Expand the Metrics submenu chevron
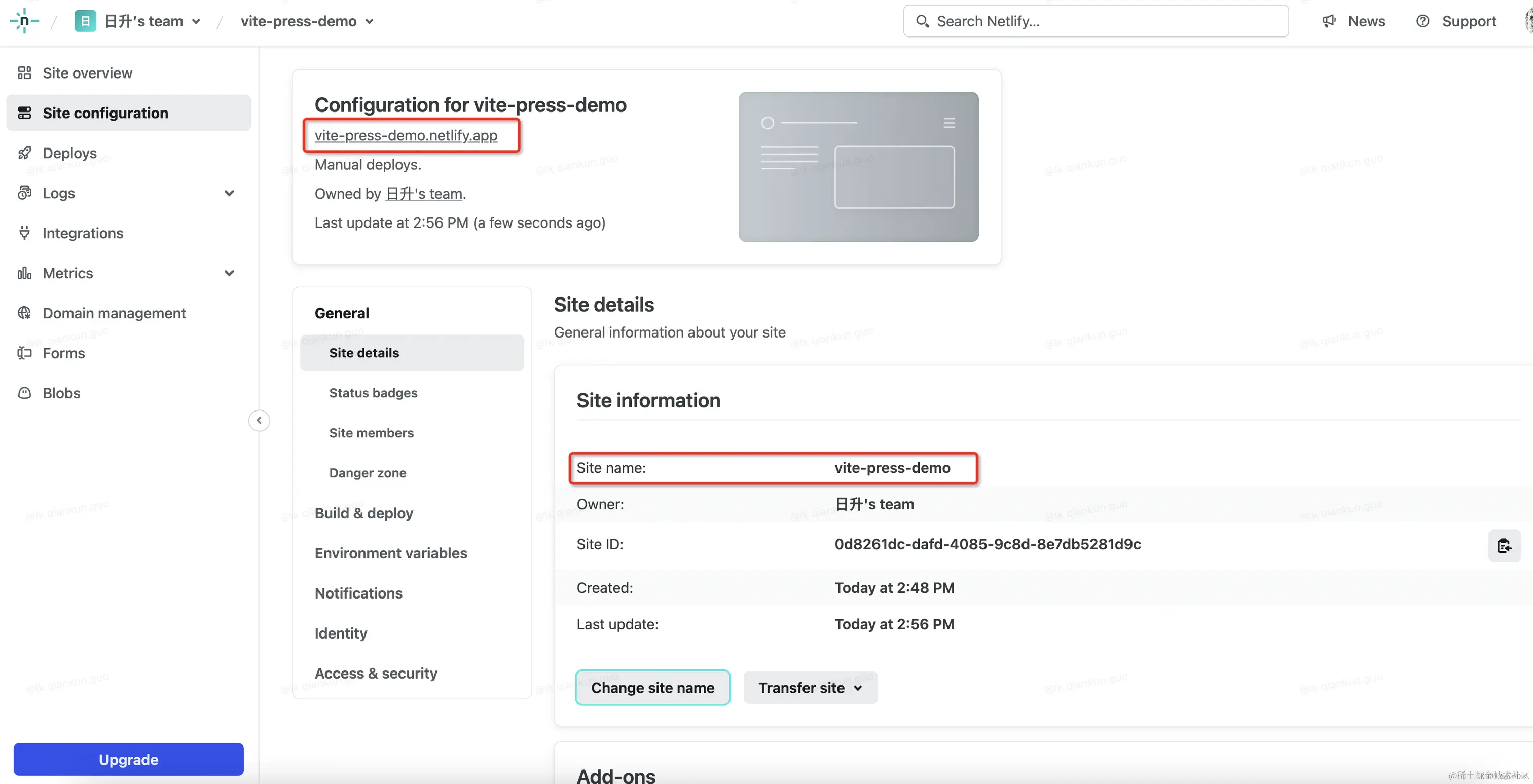The height and width of the screenshot is (784, 1533). click(229, 273)
